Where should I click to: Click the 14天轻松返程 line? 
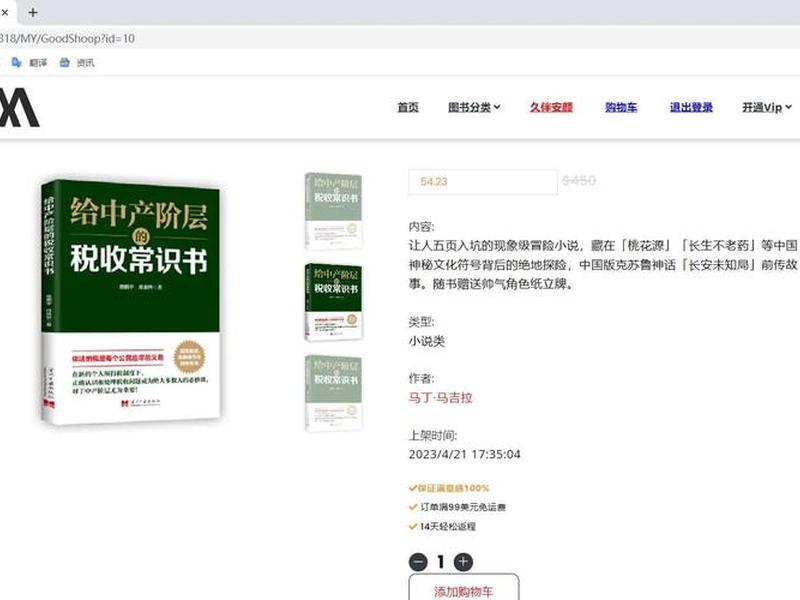442,526
